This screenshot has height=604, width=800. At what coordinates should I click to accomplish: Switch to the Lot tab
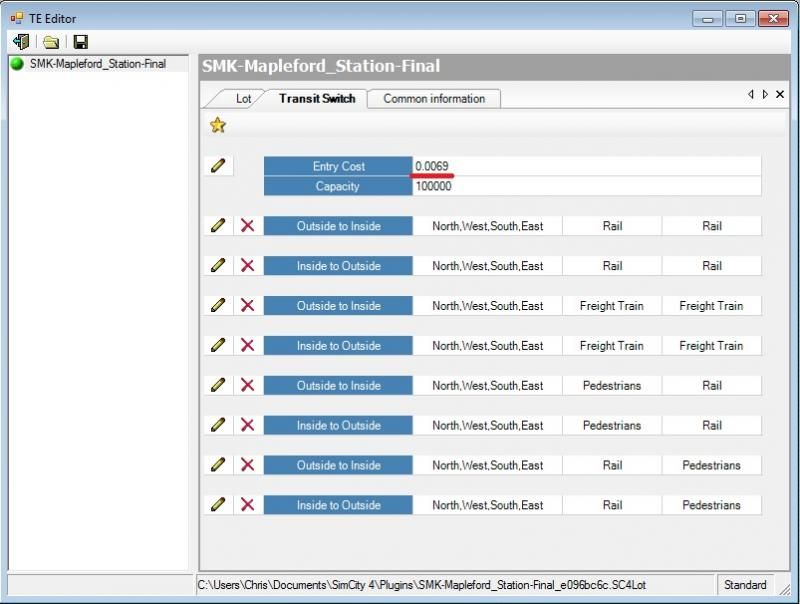243,98
